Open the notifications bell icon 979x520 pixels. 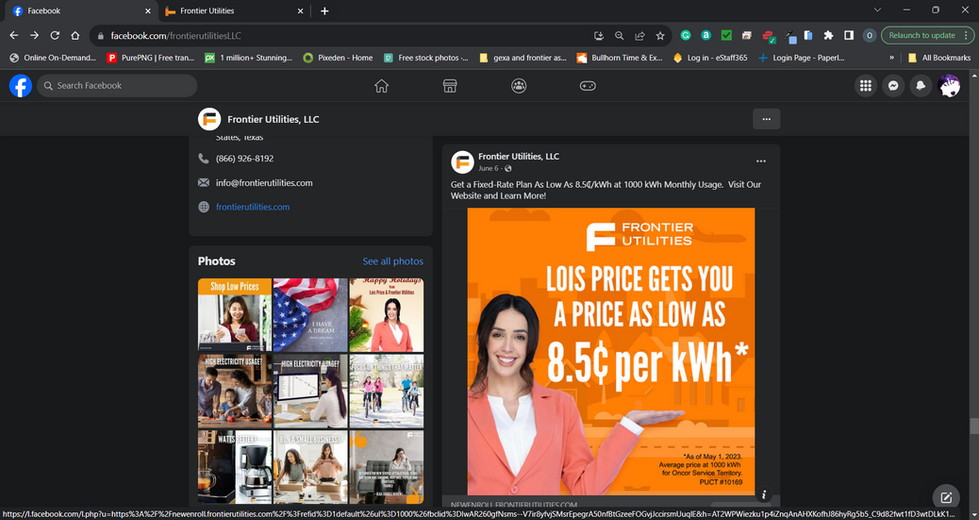pyautogui.click(x=920, y=86)
